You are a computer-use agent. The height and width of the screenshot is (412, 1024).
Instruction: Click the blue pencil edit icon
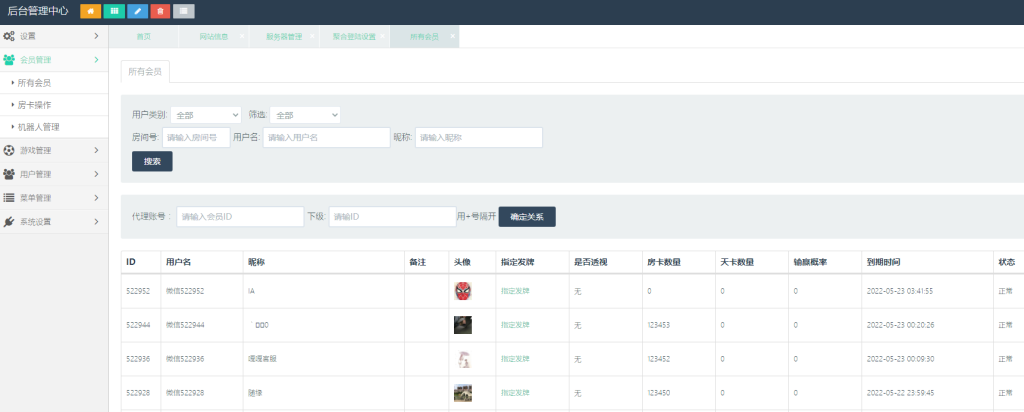(x=137, y=11)
